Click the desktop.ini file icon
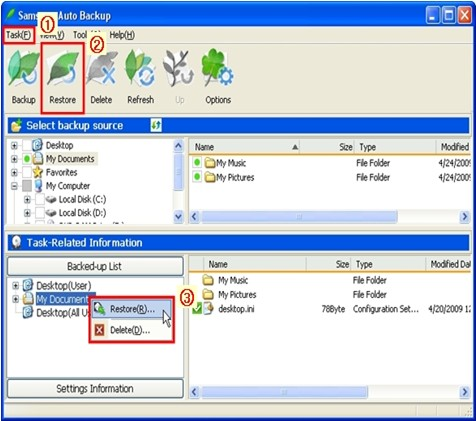This screenshot has height=421, width=476. [x=208, y=309]
